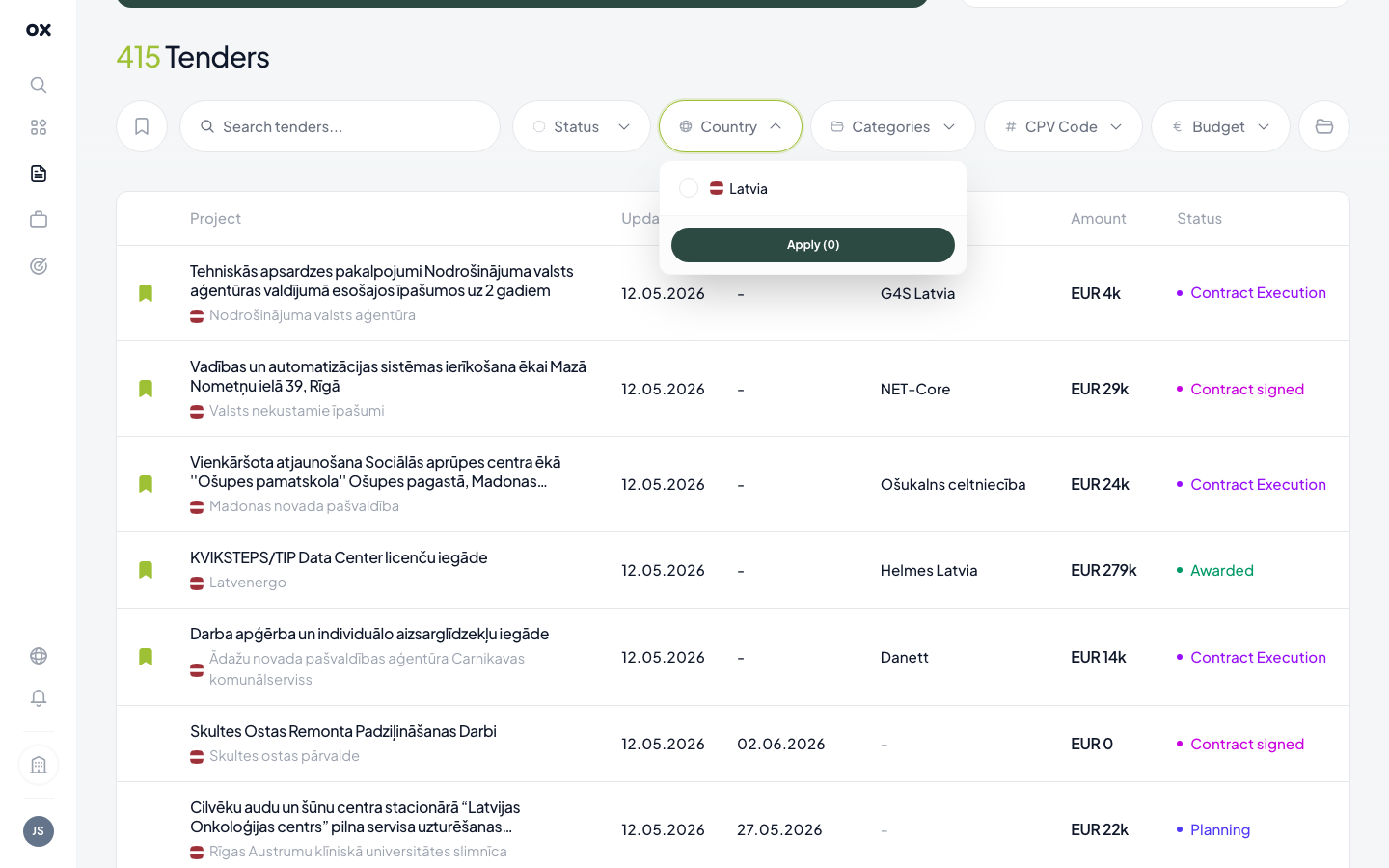Screen dimensions: 1389x868
Task: Open the target icon in sidebar
Action: coord(39,266)
